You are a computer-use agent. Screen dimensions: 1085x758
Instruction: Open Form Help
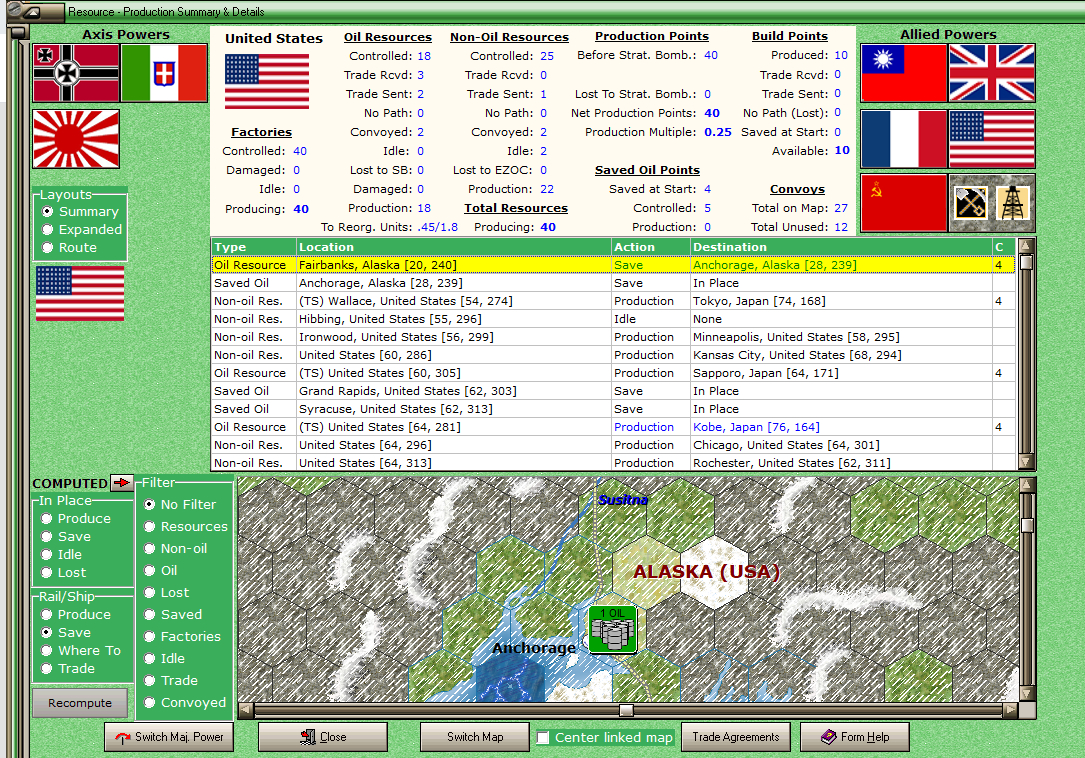click(x=855, y=737)
